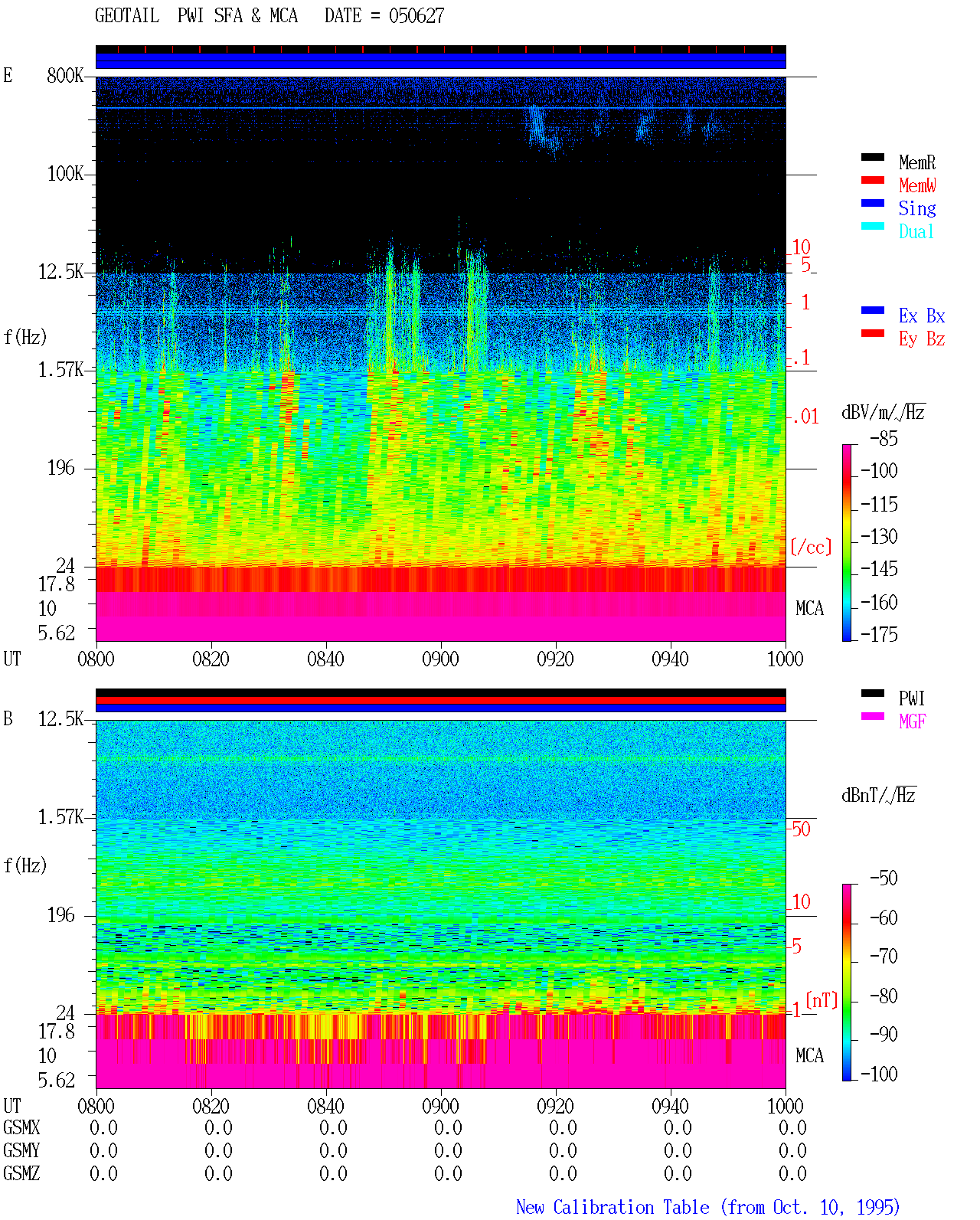980x1220 pixels.
Task: Click the red Ey Bz legend swatch
Action: [x=873, y=333]
